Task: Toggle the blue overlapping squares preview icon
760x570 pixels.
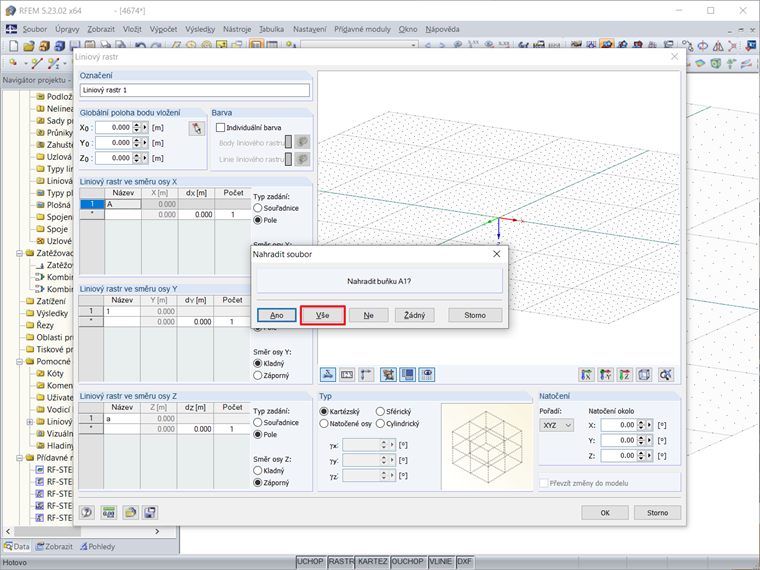Action: (408, 374)
